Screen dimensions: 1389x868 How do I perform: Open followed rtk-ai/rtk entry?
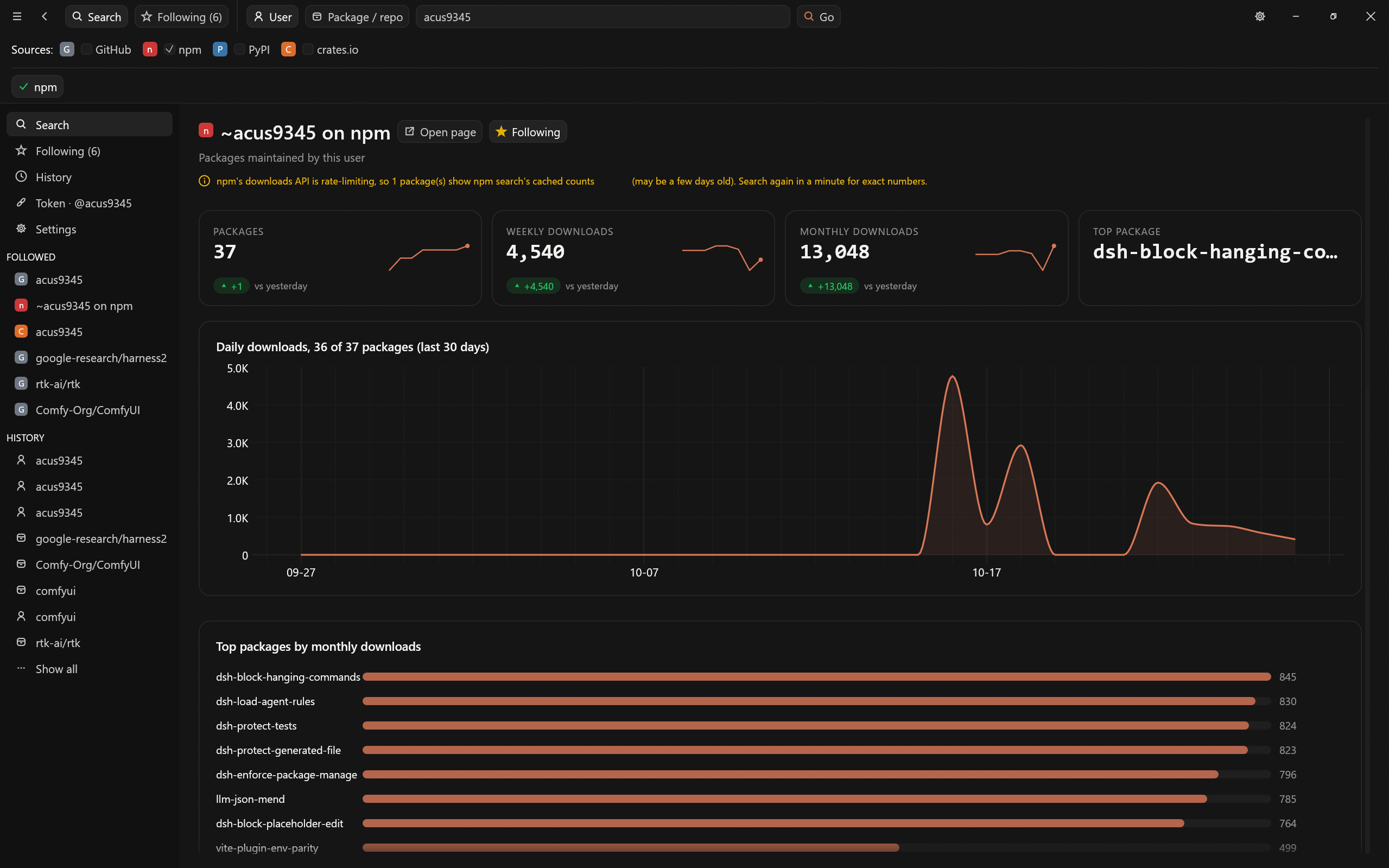pyautogui.click(x=90, y=383)
